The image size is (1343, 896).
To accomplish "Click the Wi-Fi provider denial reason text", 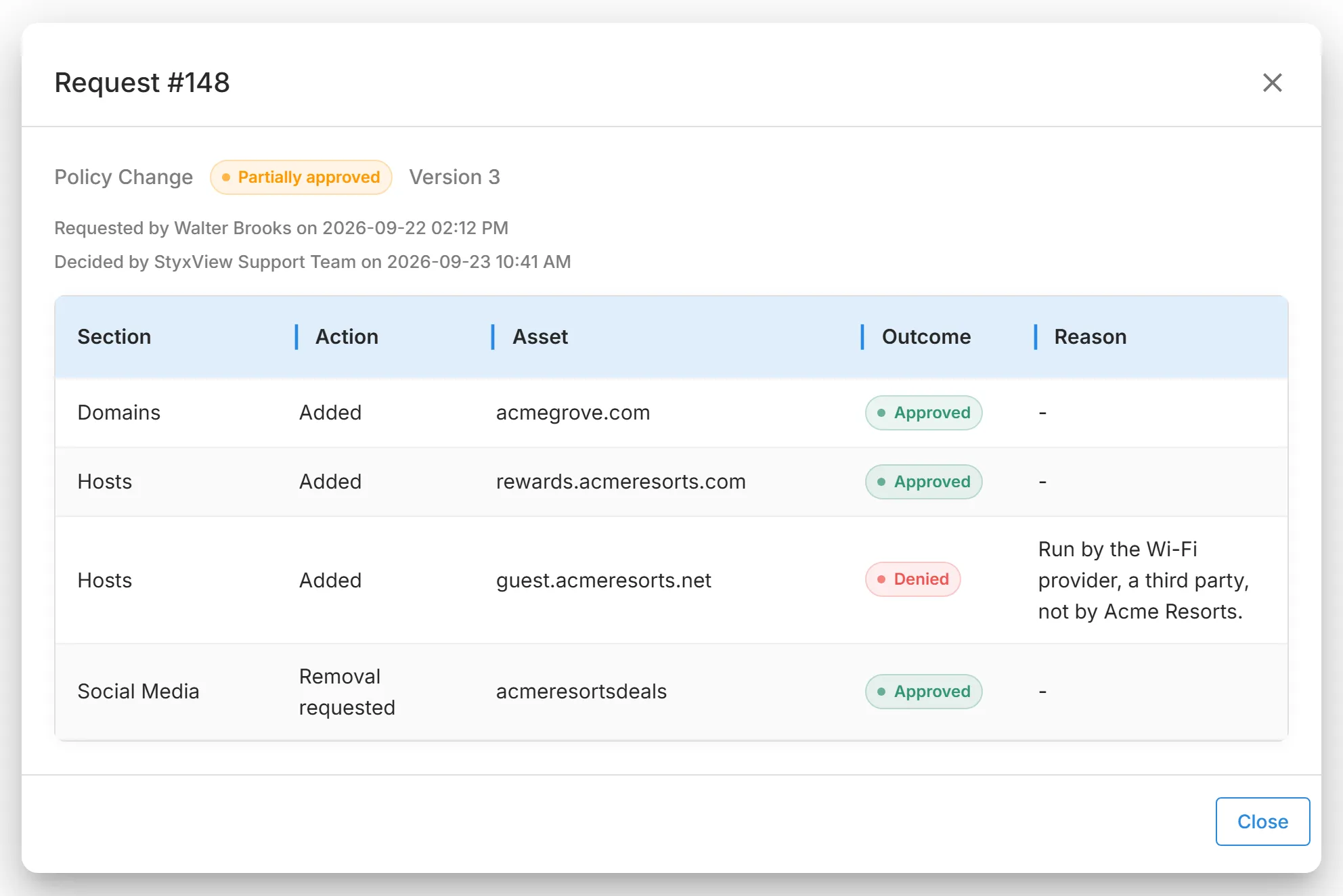I will click(1143, 581).
